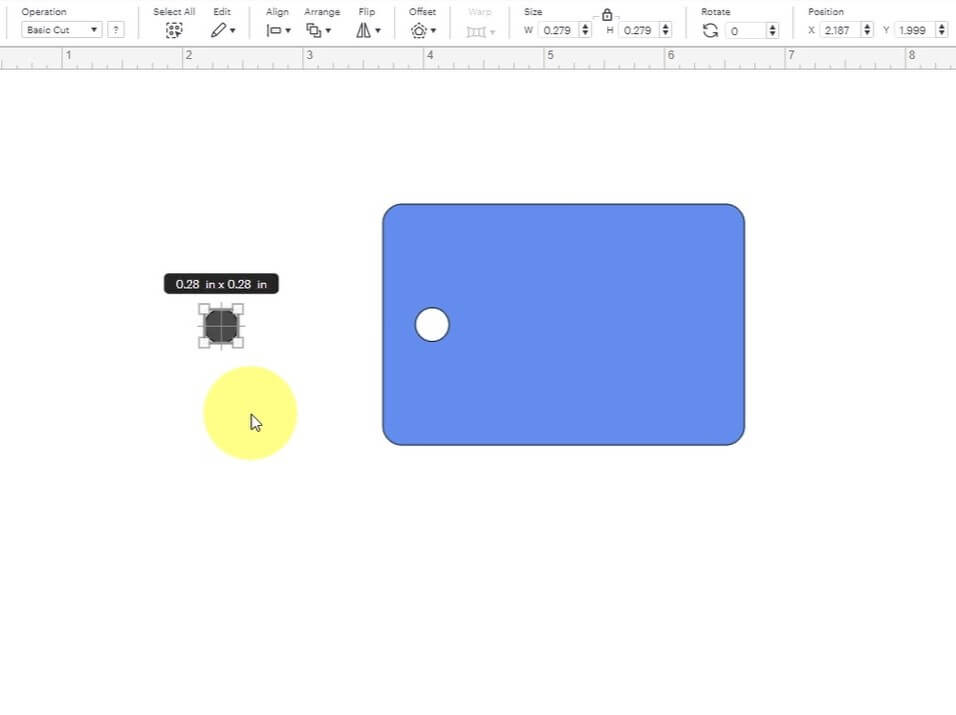Screen dimensions: 956x715
Task: Expand the Arrange dropdown arrow
Action: coord(328,30)
